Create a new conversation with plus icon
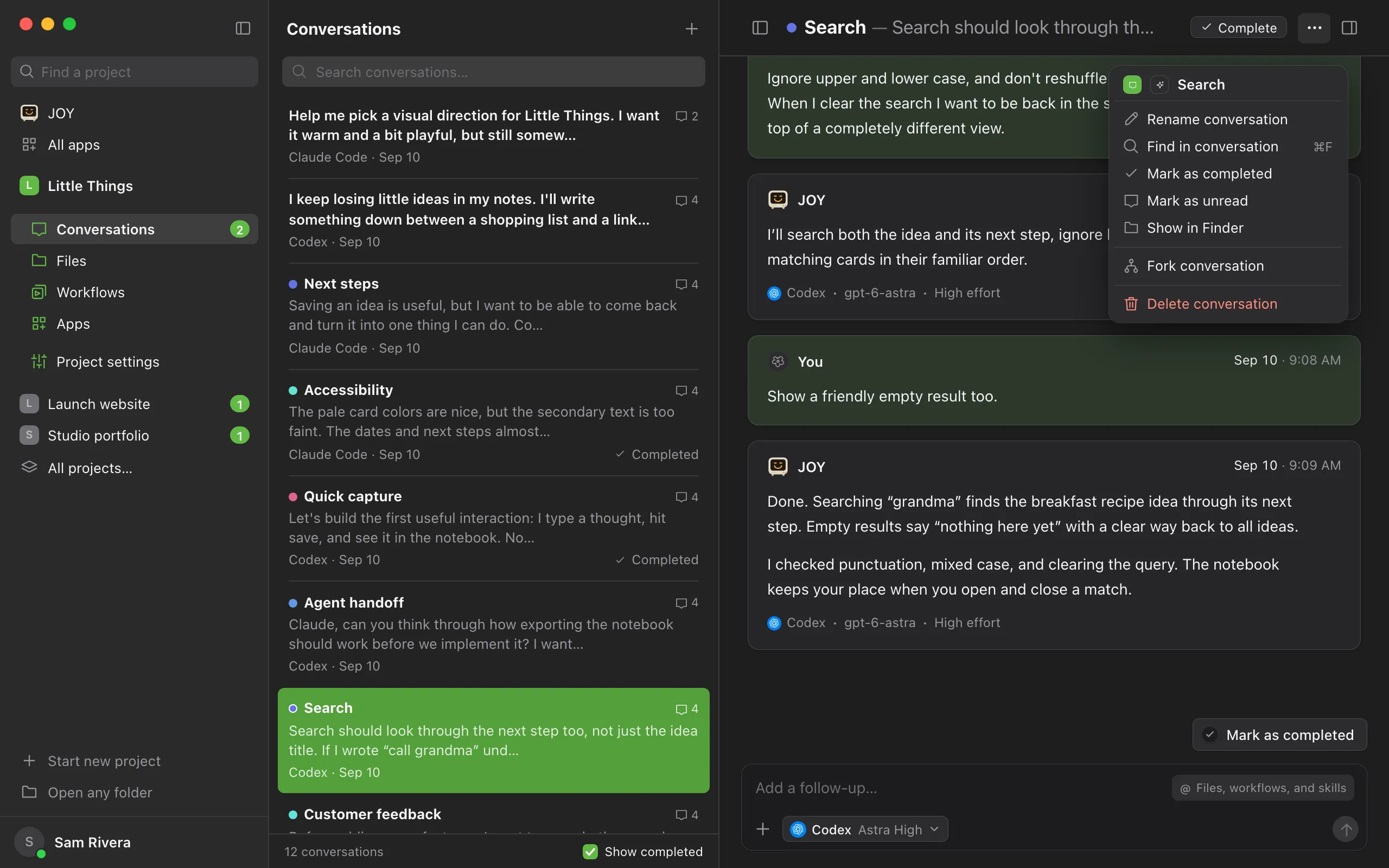Screen dimensions: 1389x868 (692, 29)
